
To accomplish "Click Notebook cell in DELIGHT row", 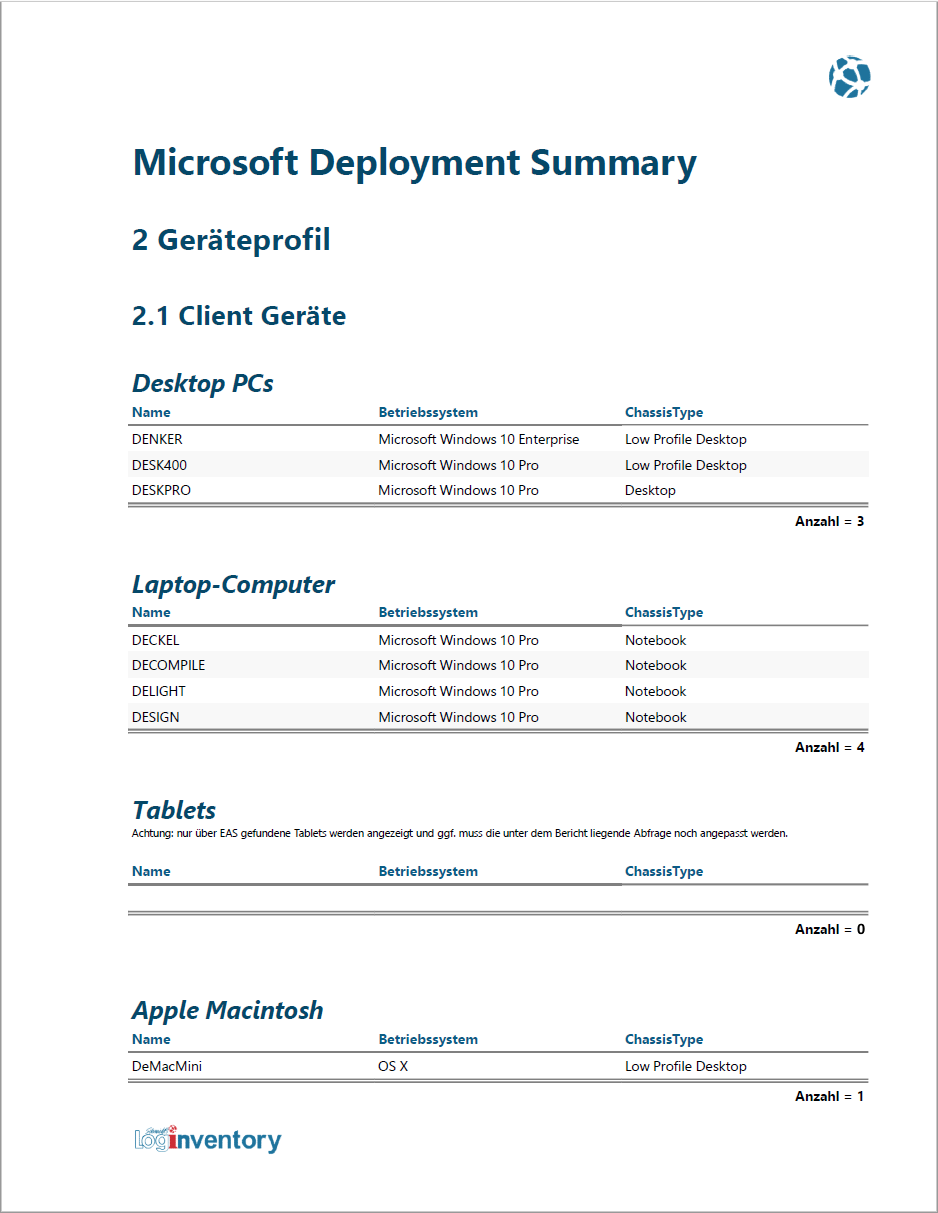I will point(656,691).
